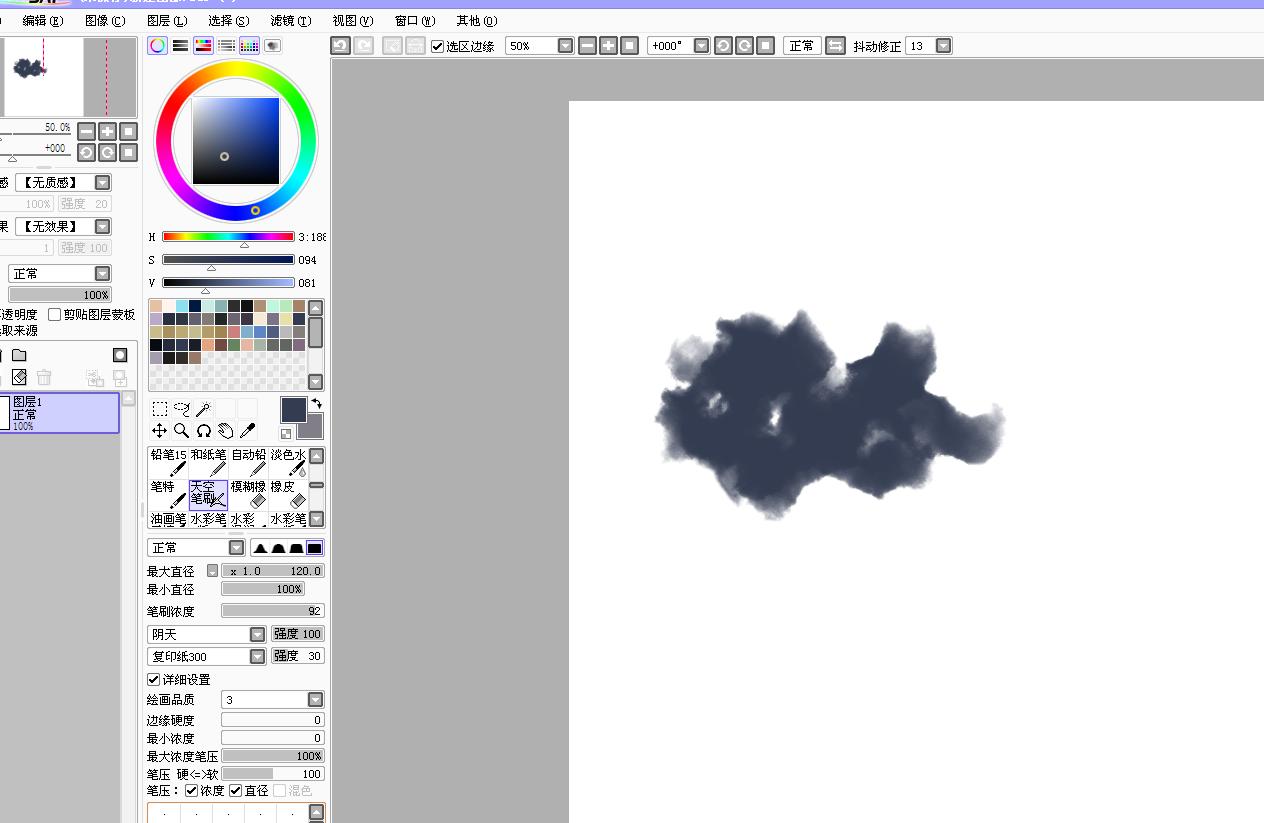Toggle the 直径 pressure checkbox
This screenshot has height=823, width=1264.
(236, 791)
